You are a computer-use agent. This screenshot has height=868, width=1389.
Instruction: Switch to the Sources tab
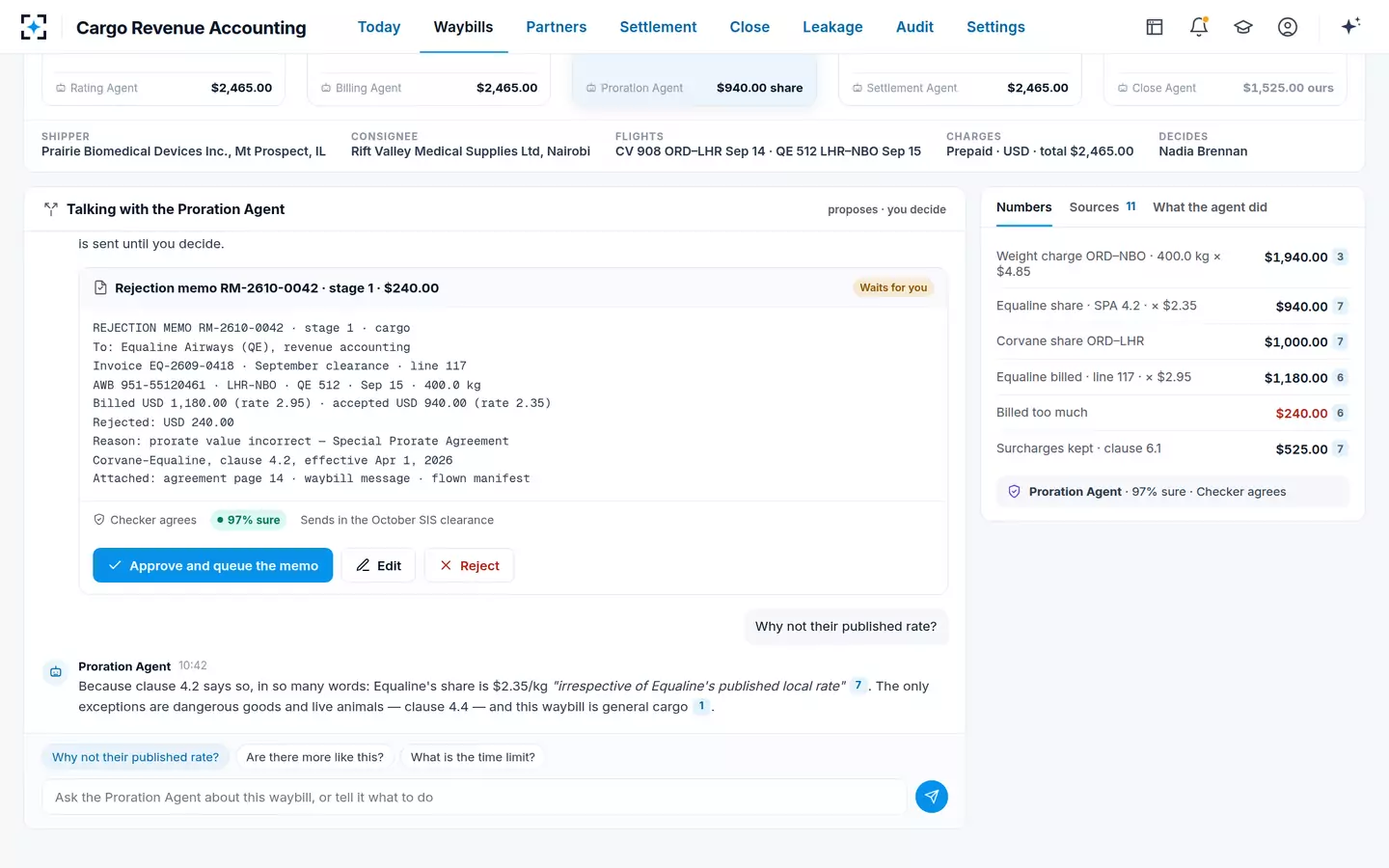pyautogui.click(x=1103, y=207)
